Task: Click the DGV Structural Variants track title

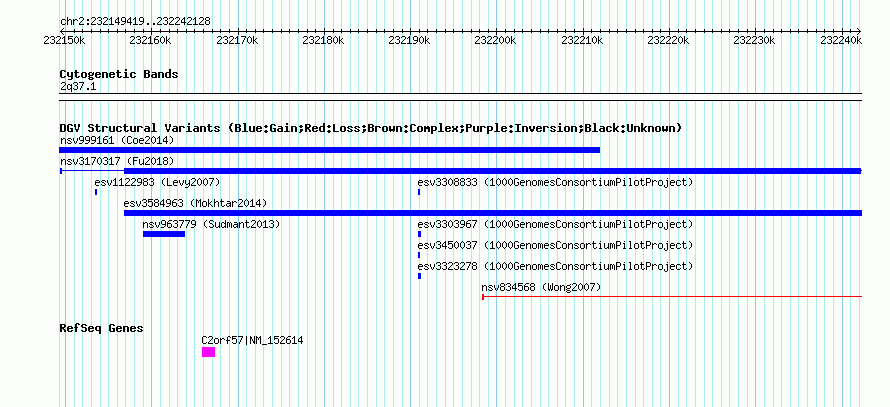Action: [370, 128]
